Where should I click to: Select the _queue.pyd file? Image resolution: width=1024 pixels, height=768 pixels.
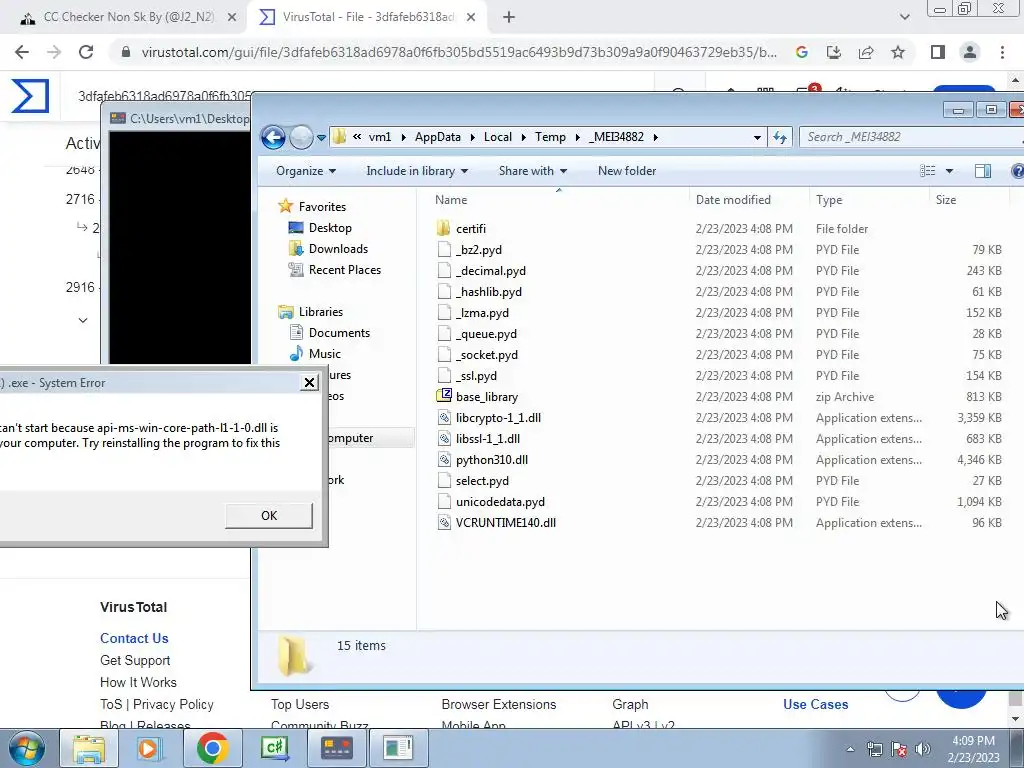click(x=486, y=334)
